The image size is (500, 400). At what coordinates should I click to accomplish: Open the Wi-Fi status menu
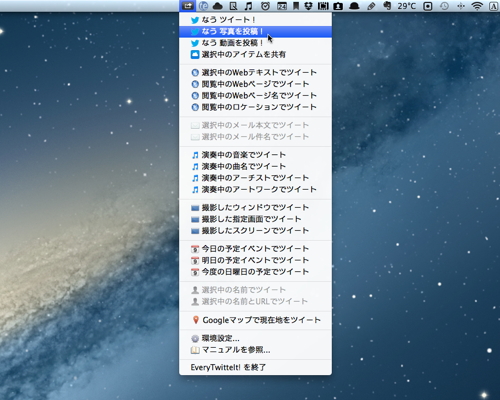pyautogui.click(x=477, y=6)
